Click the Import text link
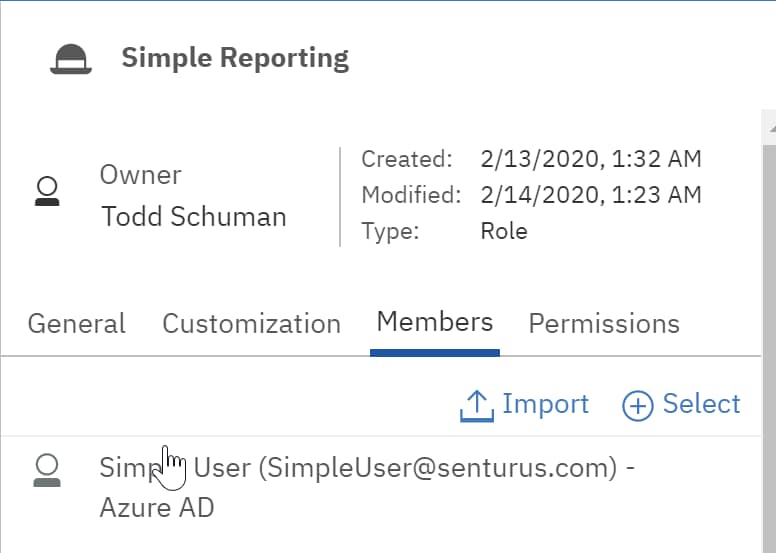 (545, 404)
